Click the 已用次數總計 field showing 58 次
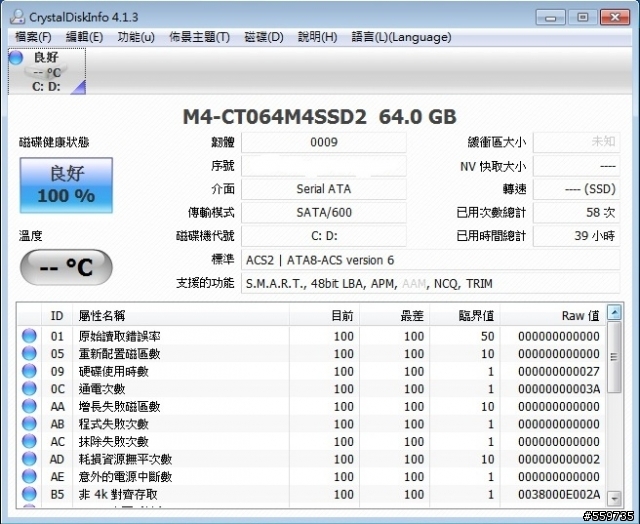The width and height of the screenshot is (640, 524). tap(576, 213)
